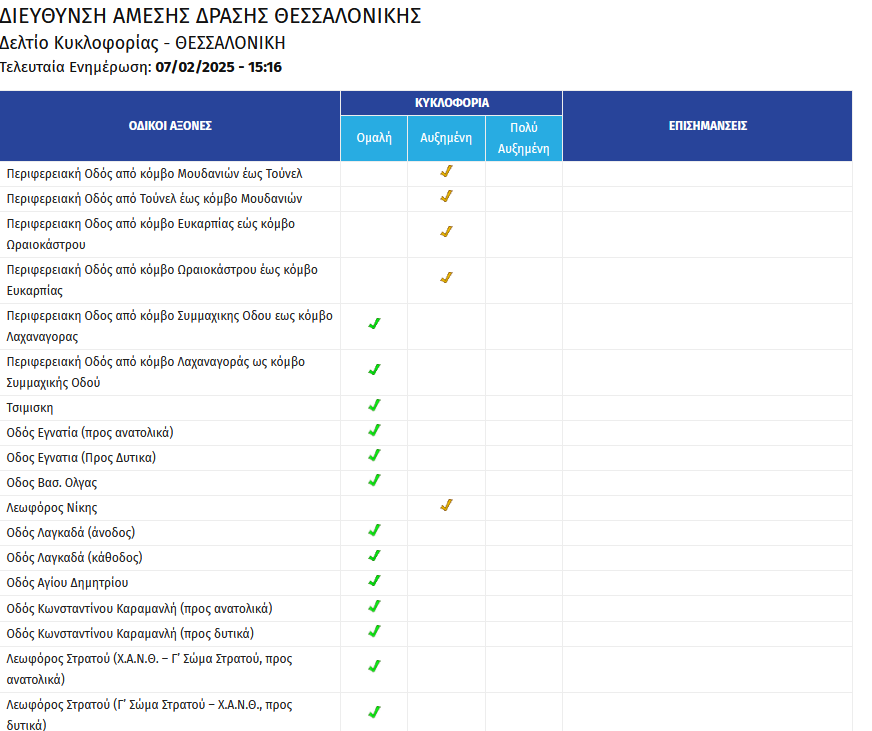Click the ΟΔΙΚΟΙ ΑΞΟΝΕΣ table header
Viewport: 872px width, 731px height.
point(170,126)
